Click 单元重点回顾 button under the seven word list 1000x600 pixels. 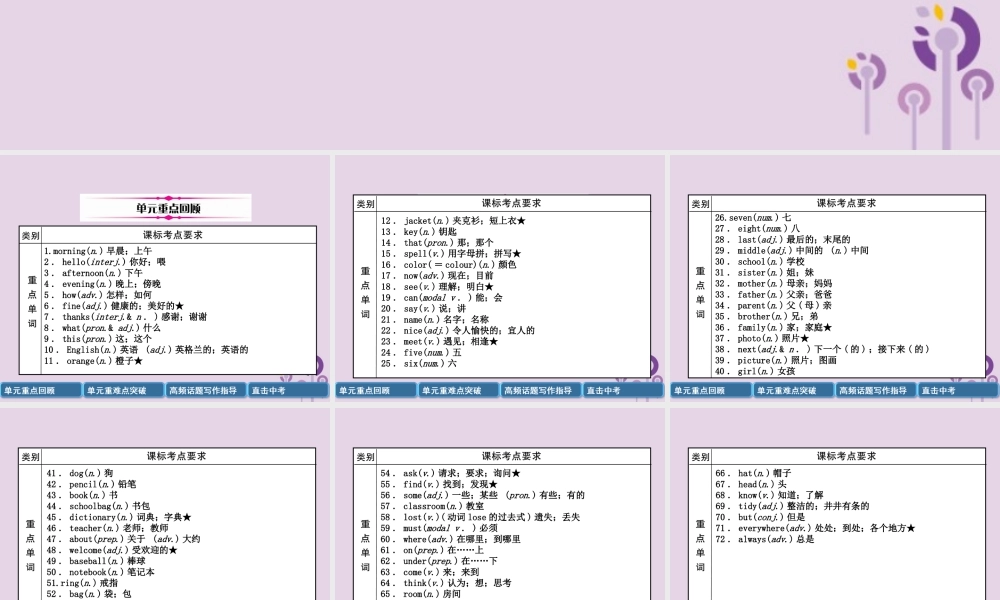click(x=711, y=390)
